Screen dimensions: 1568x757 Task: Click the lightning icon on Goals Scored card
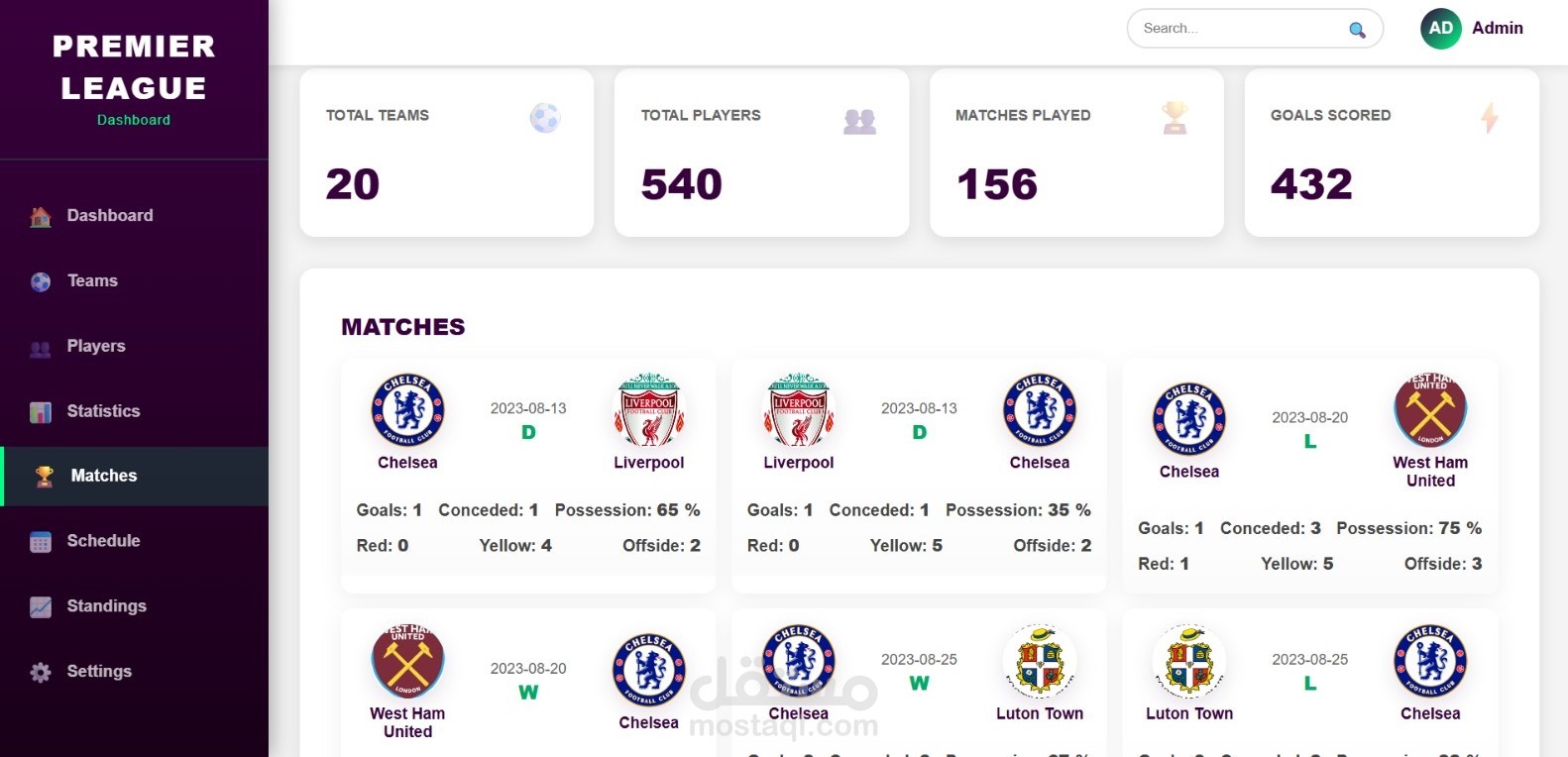pos(1489,118)
